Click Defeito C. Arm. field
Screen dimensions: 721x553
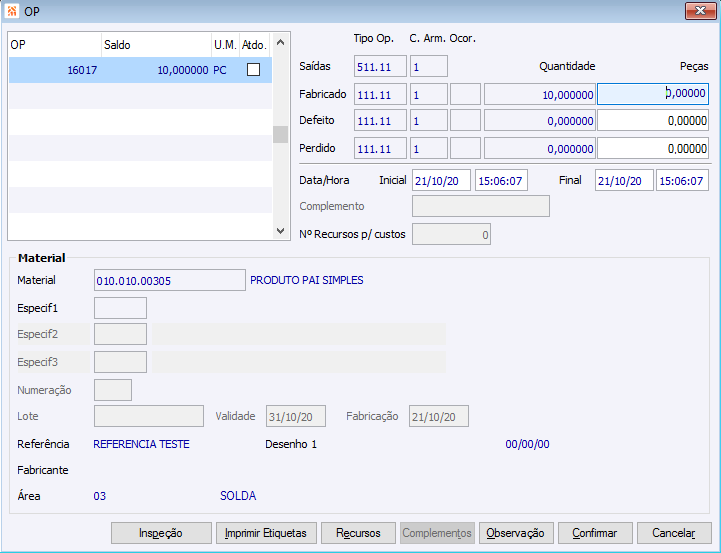point(429,120)
